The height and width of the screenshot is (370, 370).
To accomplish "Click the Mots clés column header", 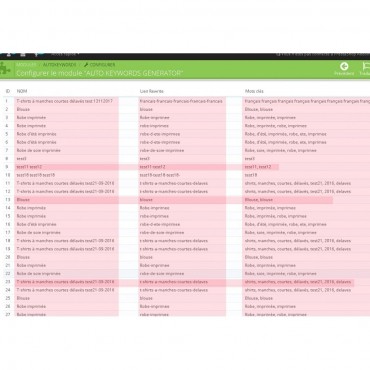I will pos(254,91).
